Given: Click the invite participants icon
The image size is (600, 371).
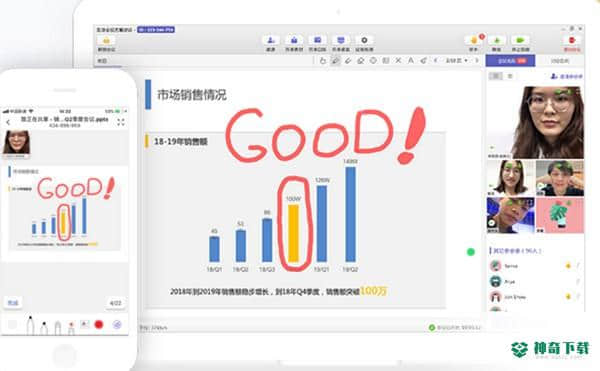Looking at the screenshot, I should [271, 40].
